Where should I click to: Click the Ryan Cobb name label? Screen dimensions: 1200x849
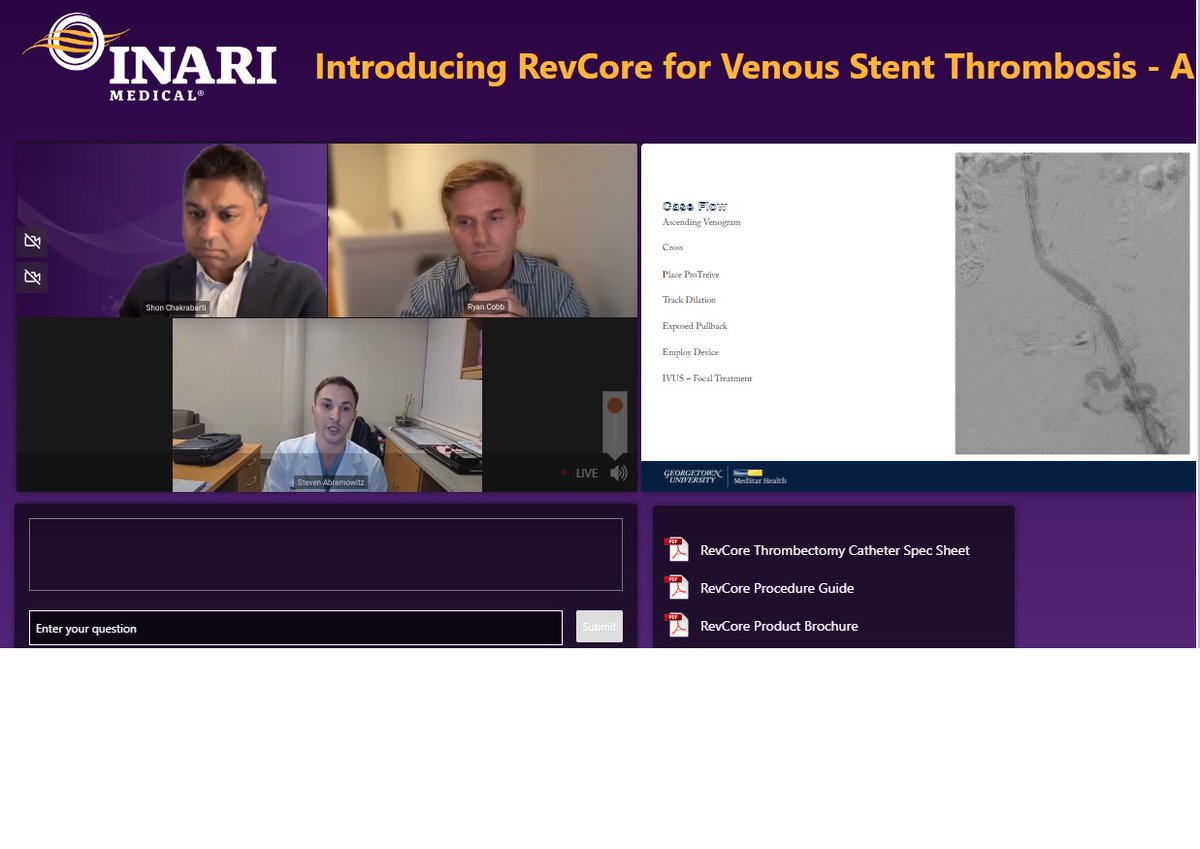point(485,306)
